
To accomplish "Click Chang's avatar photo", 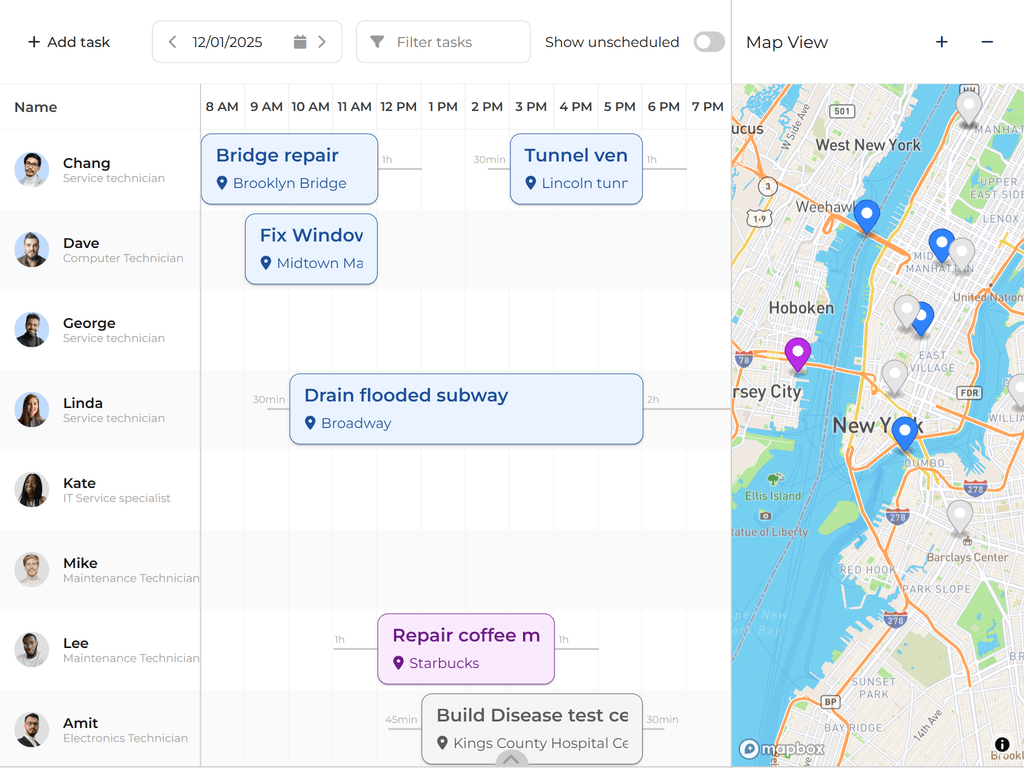I will point(32,169).
